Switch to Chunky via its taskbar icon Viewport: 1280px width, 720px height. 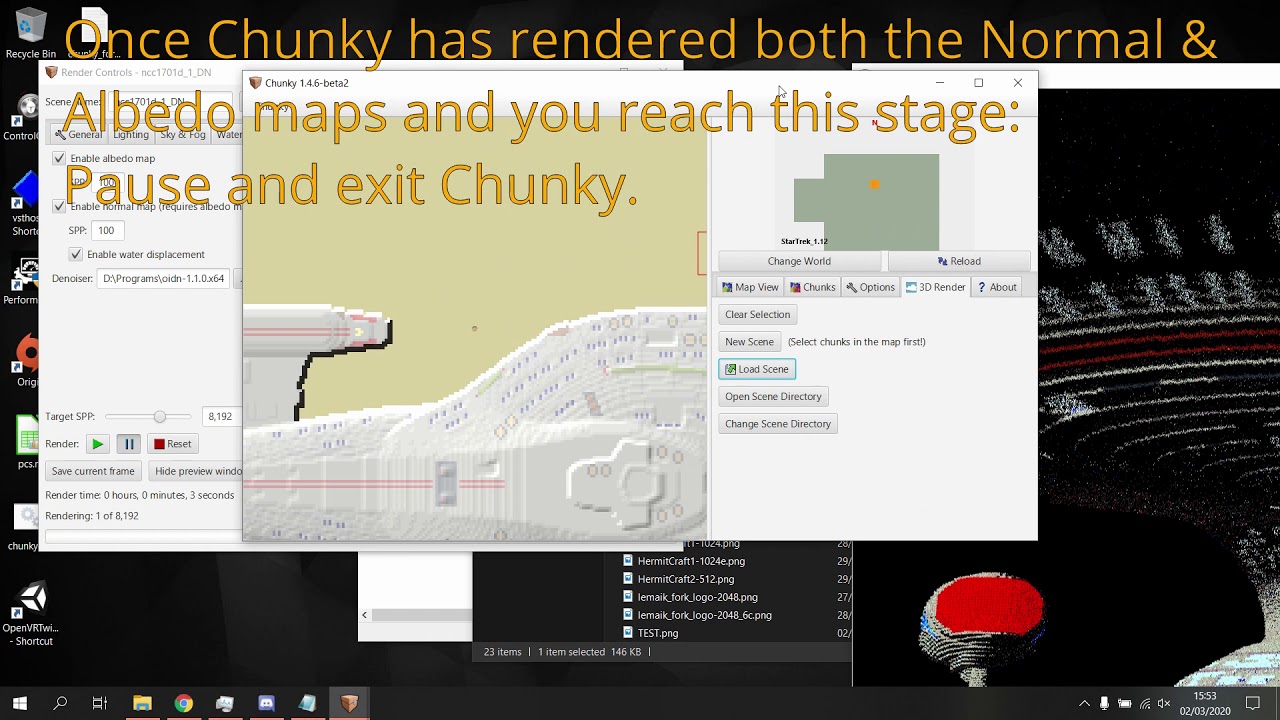click(x=349, y=704)
